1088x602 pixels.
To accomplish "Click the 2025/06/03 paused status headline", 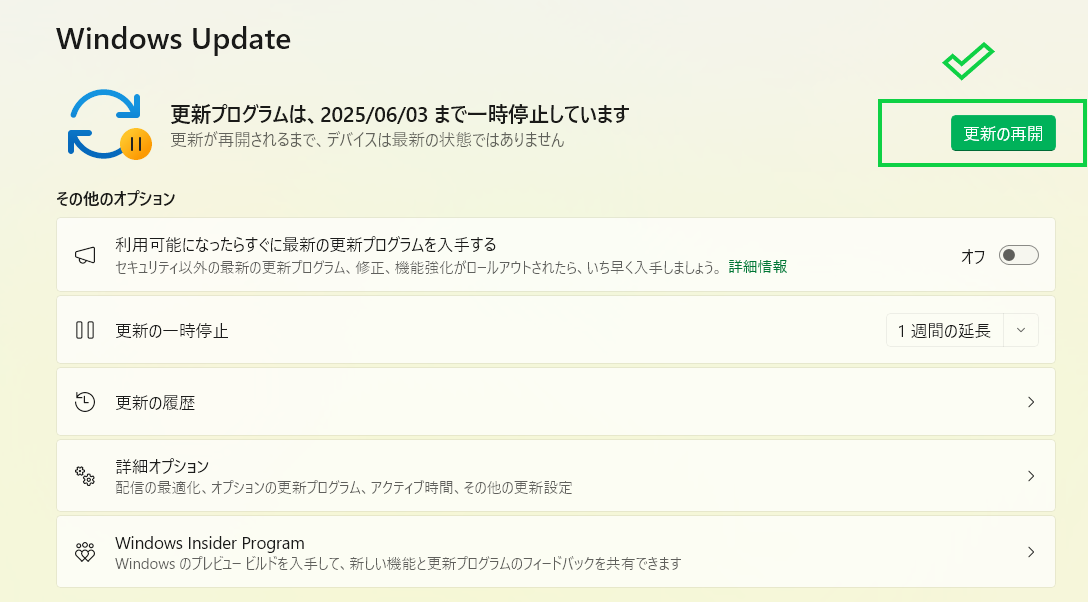I will tap(400, 114).
